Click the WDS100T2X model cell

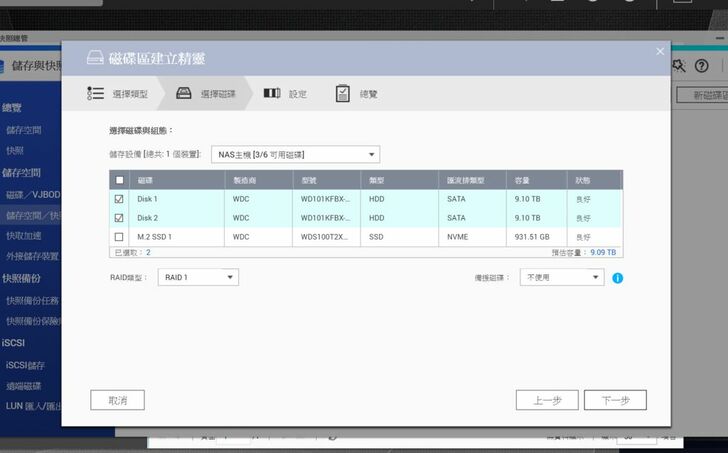click(324, 237)
